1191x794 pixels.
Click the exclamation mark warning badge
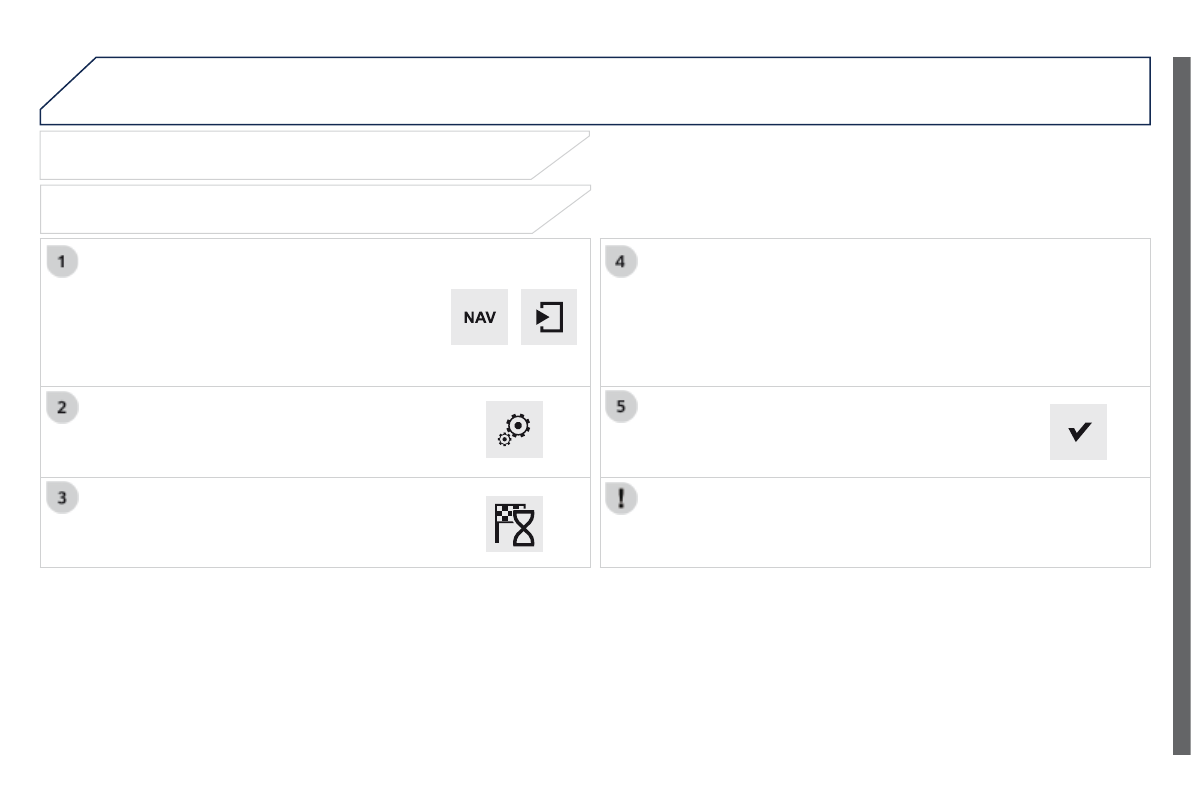pyautogui.click(x=622, y=498)
